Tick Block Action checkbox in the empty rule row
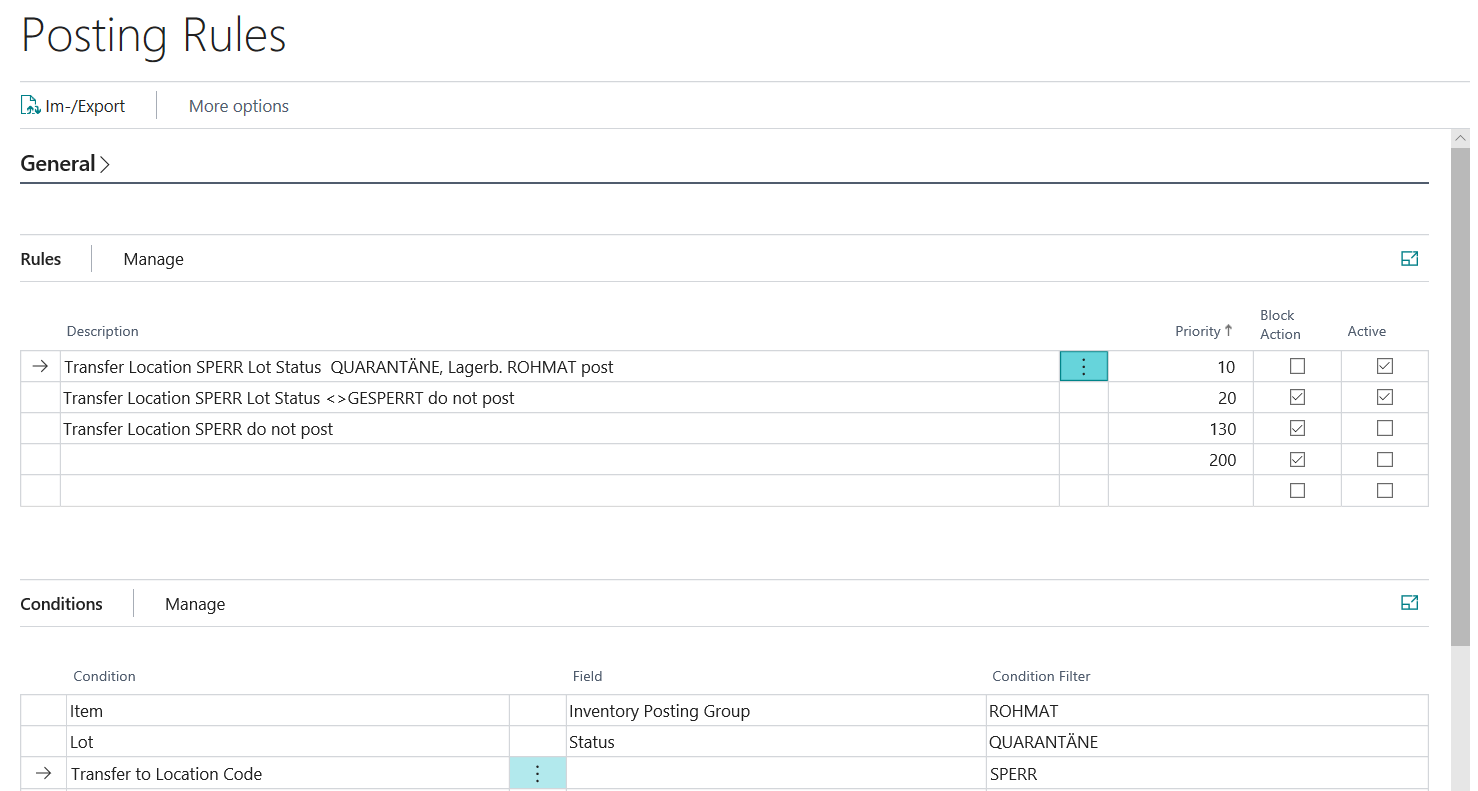The width and height of the screenshot is (1478, 791). pyautogui.click(x=1297, y=491)
